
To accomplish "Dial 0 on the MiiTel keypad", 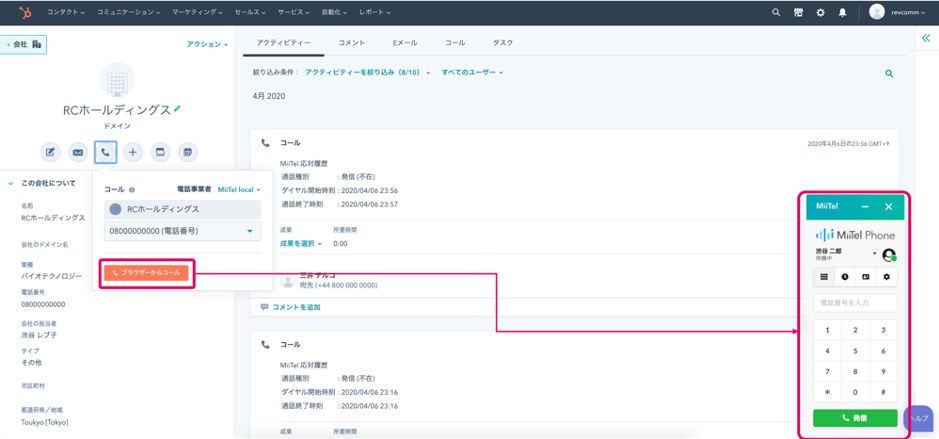I will (x=855, y=392).
